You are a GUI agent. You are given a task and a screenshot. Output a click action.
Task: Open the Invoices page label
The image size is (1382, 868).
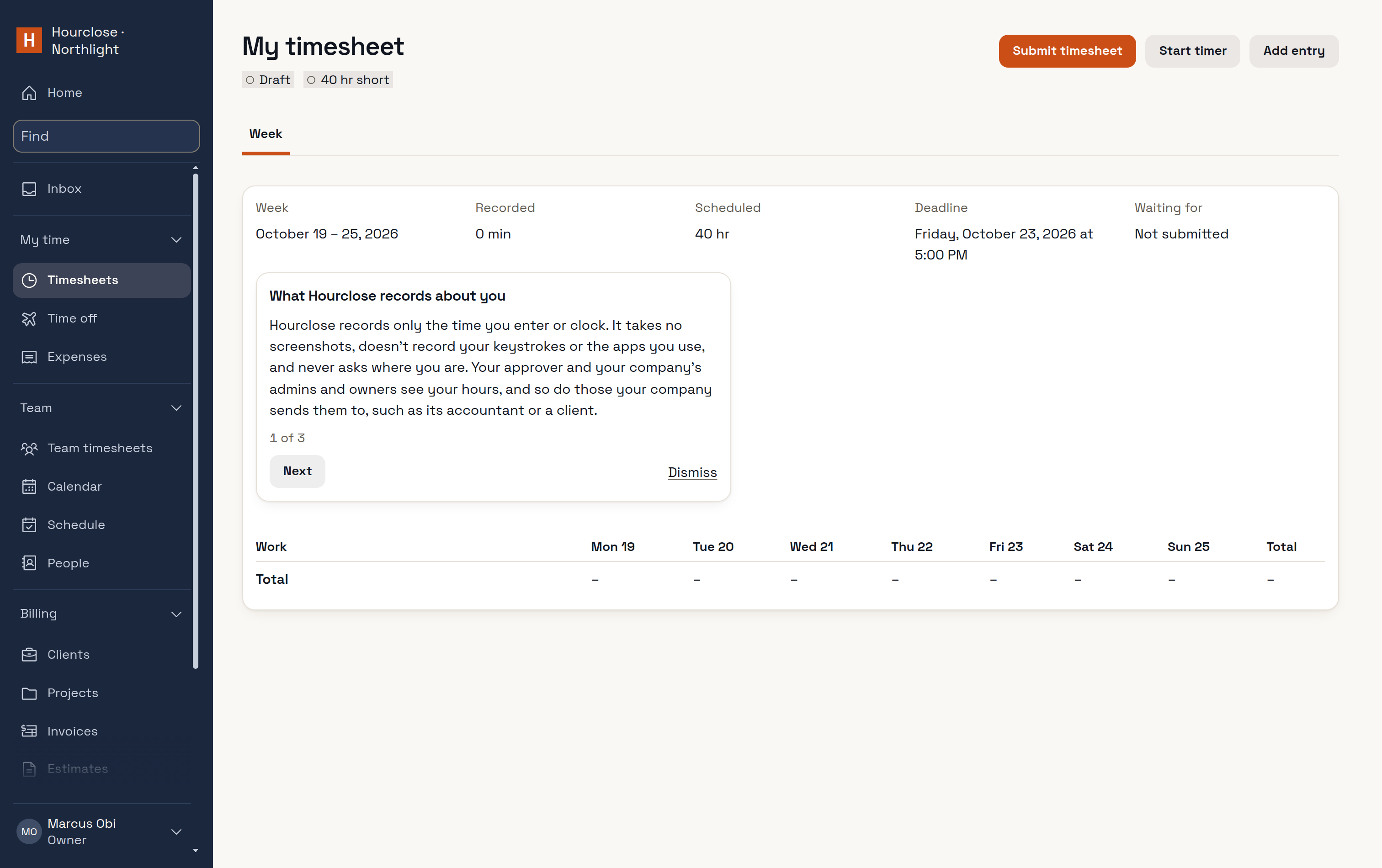72,731
